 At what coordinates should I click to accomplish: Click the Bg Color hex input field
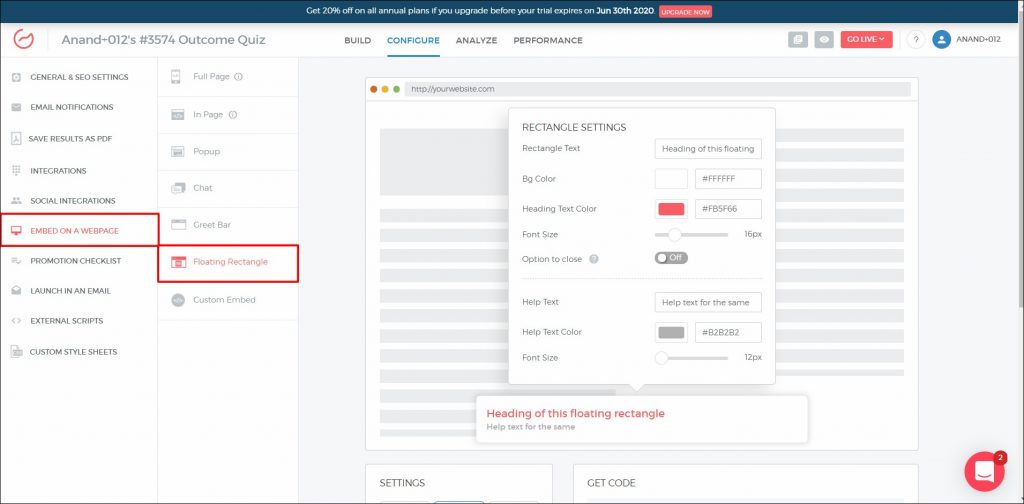click(x=728, y=179)
